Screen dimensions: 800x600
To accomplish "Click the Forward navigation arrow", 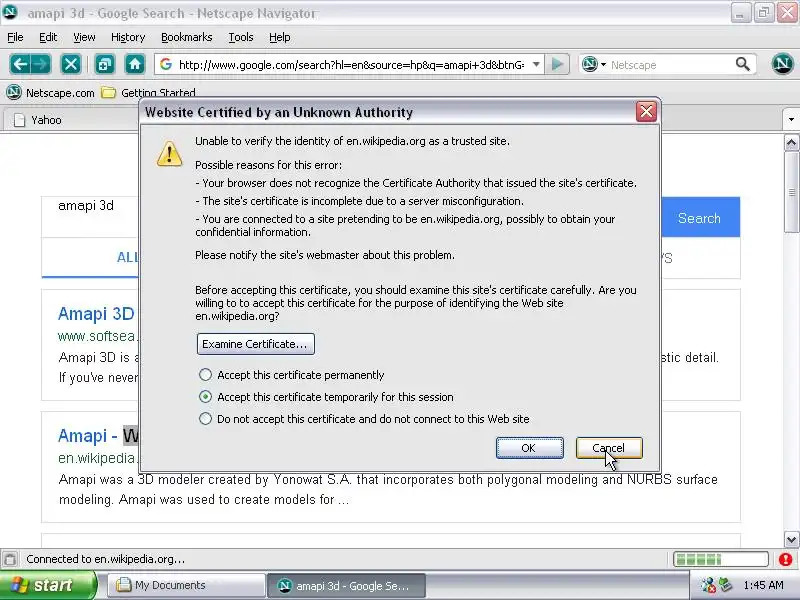I will coord(40,64).
